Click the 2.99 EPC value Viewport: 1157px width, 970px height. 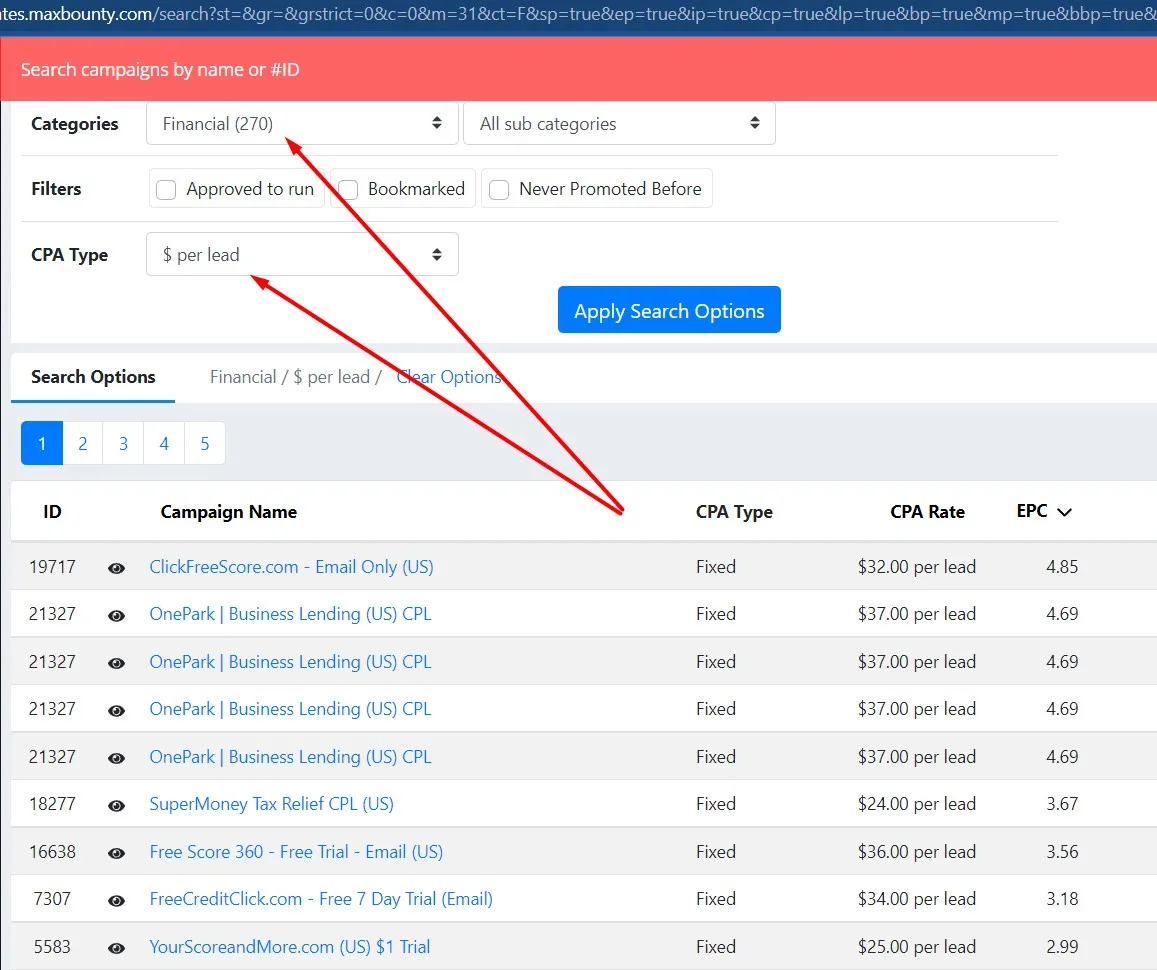click(x=1063, y=946)
